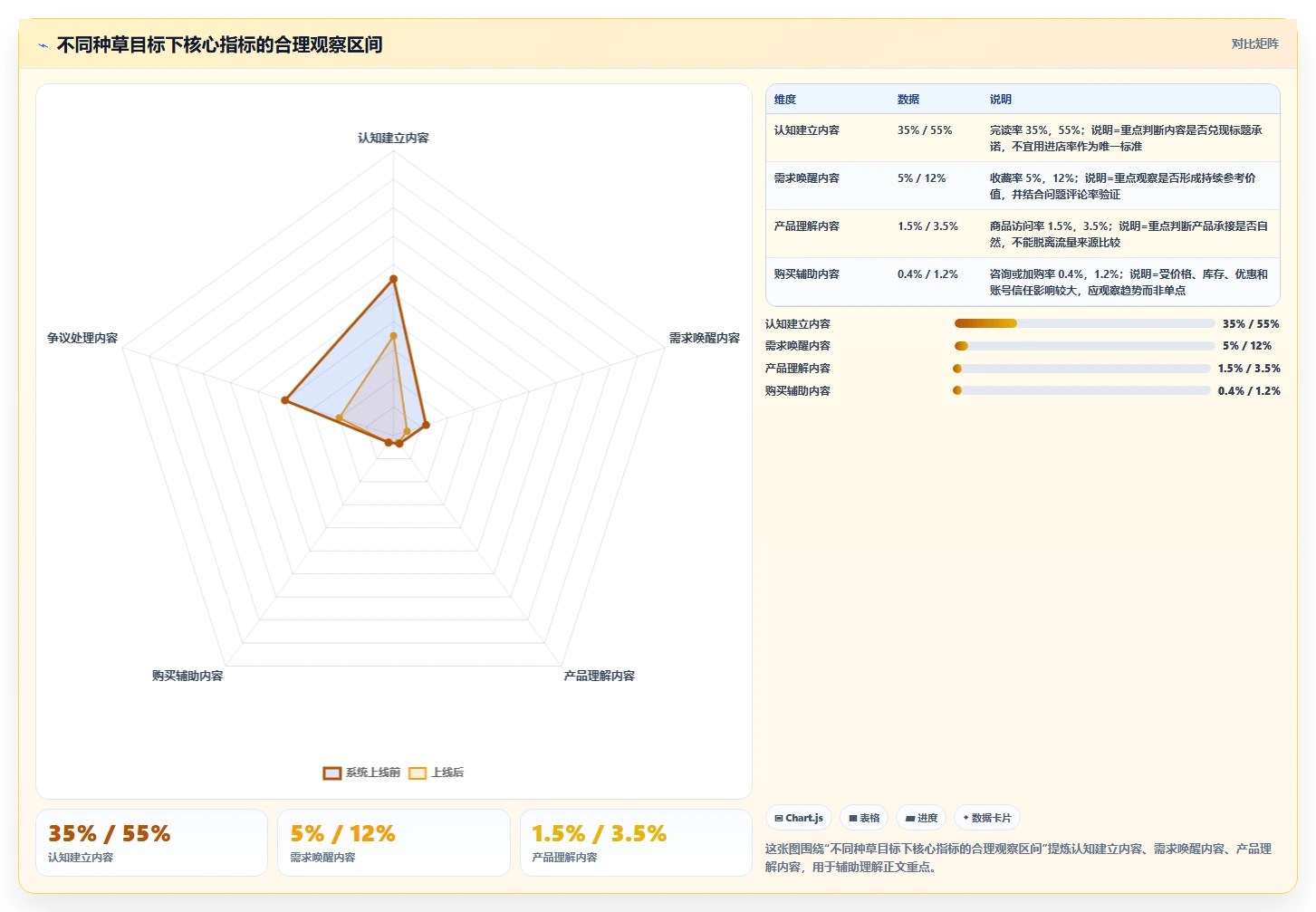Open the 1.5% / 3.5% 产品理解内容 stat card
This screenshot has height=912, width=1316.
click(x=636, y=842)
